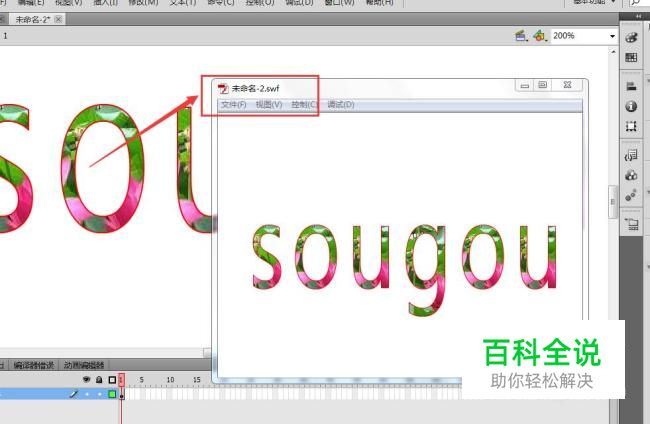Click the SWF file icon in preview title bar

(223, 89)
